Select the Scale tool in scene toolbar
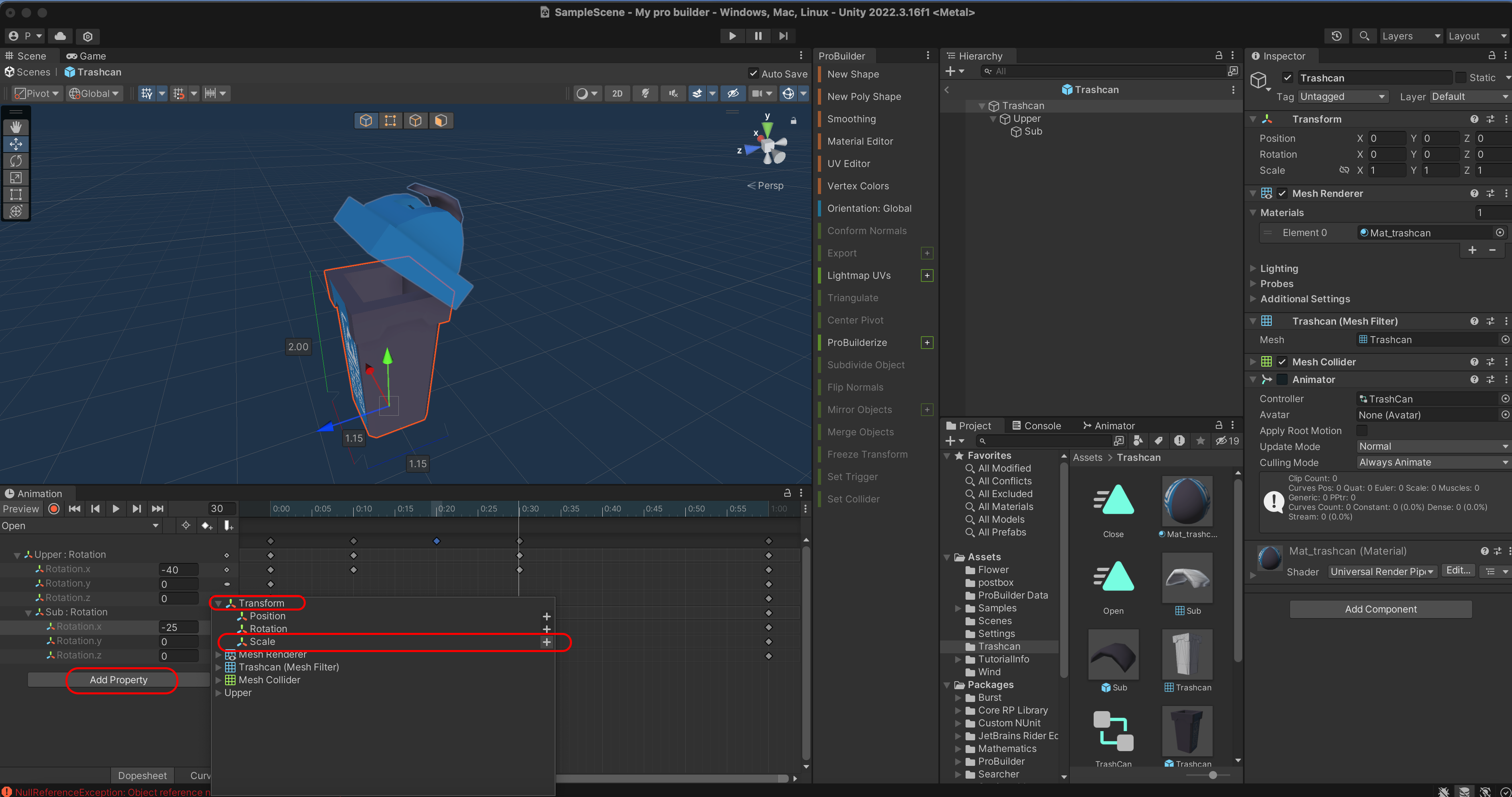Image resolution: width=1512 pixels, height=797 pixels. (x=16, y=177)
